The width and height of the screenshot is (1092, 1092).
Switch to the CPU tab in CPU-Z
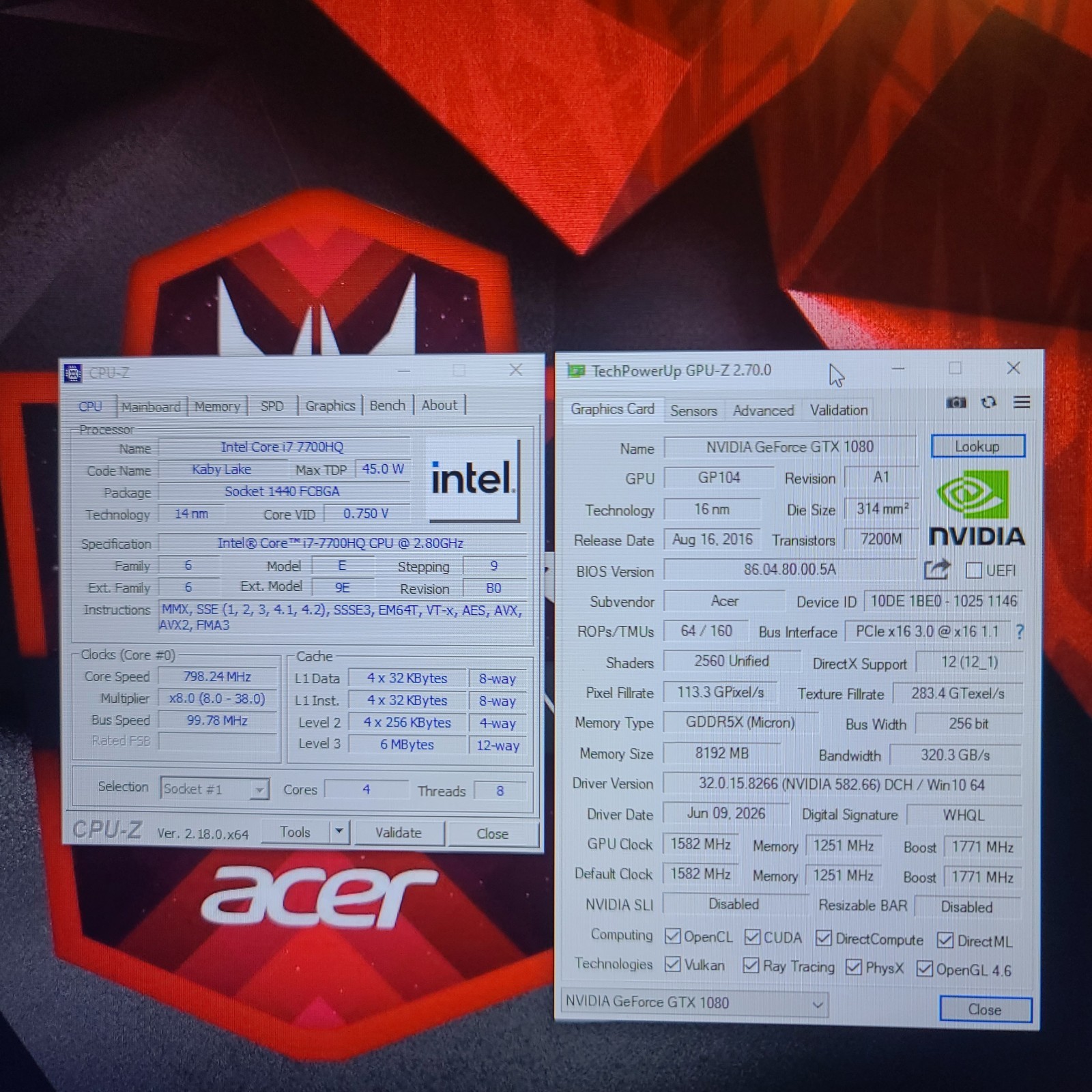tap(90, 406)
